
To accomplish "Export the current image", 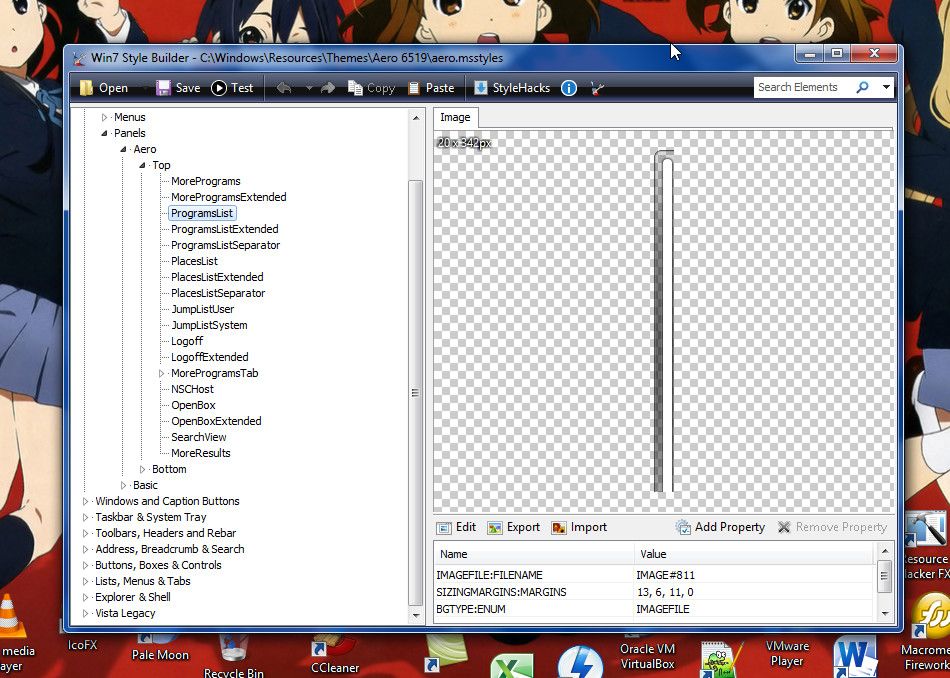I will pyautogui.click(x=513, y=527).
